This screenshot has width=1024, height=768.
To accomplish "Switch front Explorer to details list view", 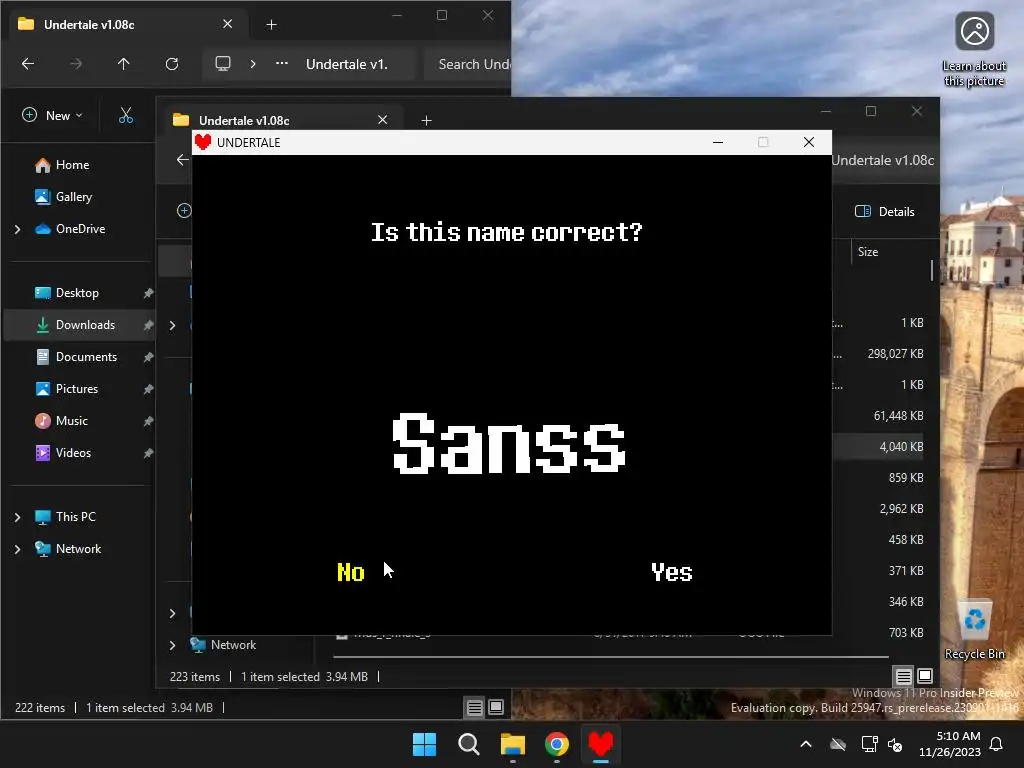I will (903, 677).
